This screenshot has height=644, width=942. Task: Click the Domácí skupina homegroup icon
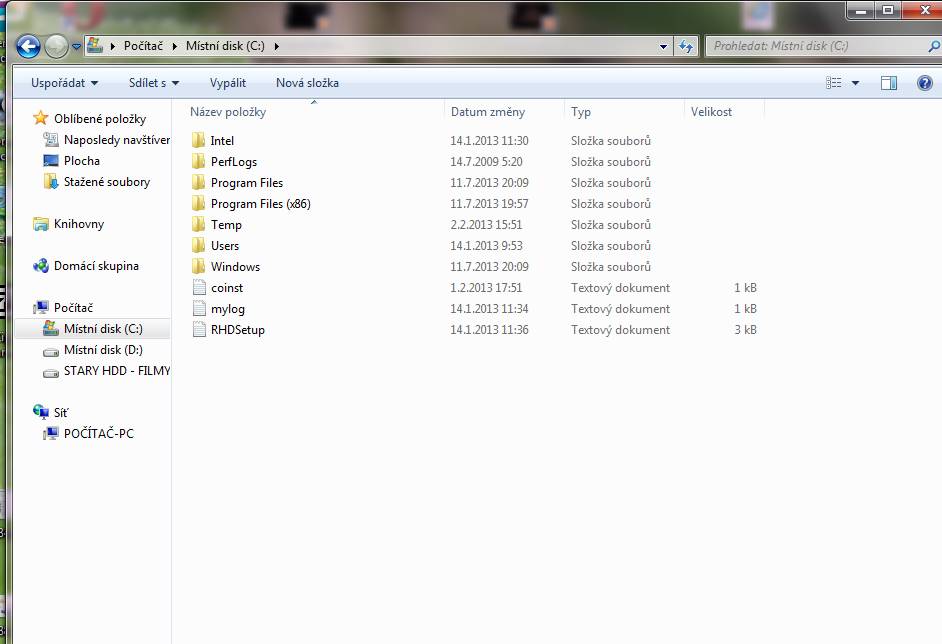tap(40, 266)
